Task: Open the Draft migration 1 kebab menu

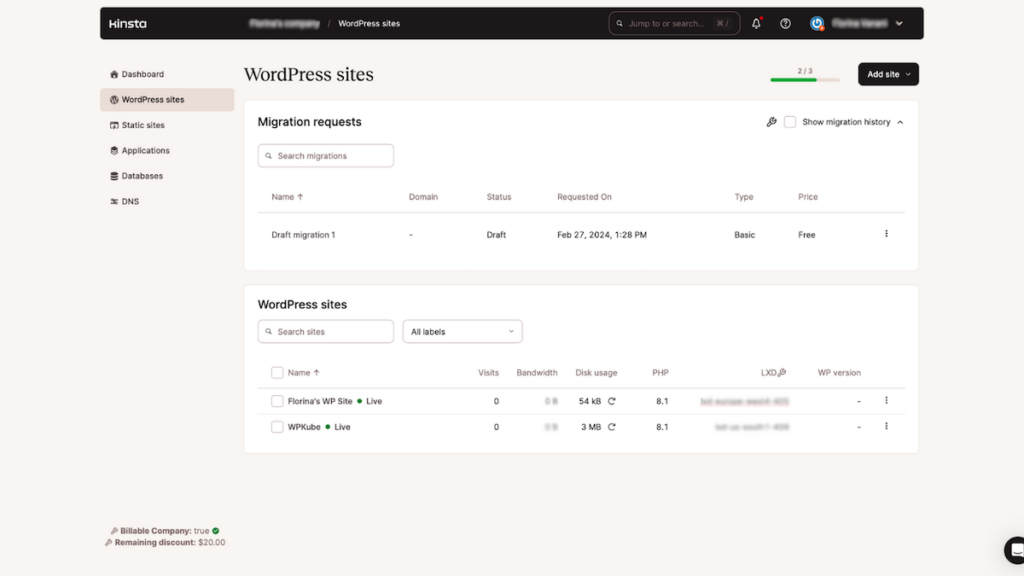Action: tap(886, 234)
